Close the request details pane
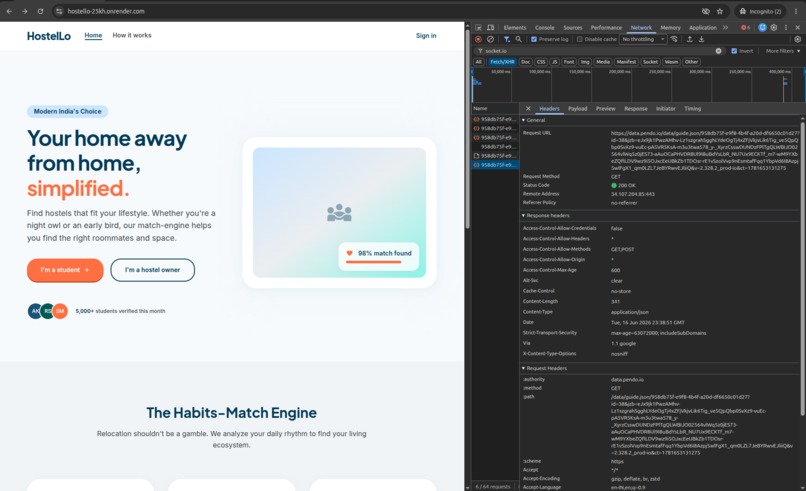The height and width of the screenshot is (491, 806). (x=528, y=108)
